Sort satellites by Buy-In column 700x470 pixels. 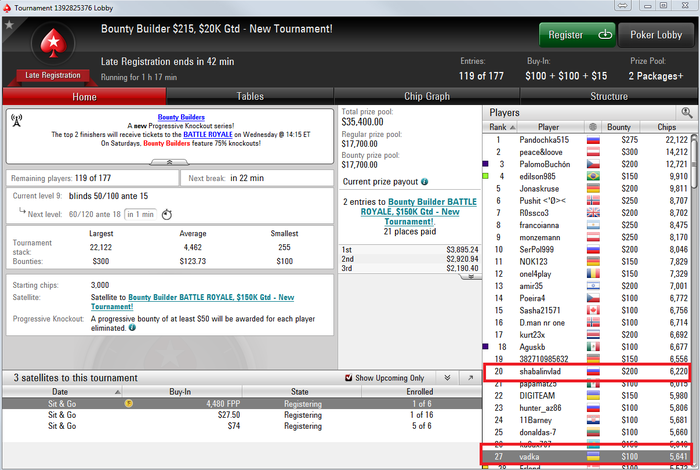[180, 391]
